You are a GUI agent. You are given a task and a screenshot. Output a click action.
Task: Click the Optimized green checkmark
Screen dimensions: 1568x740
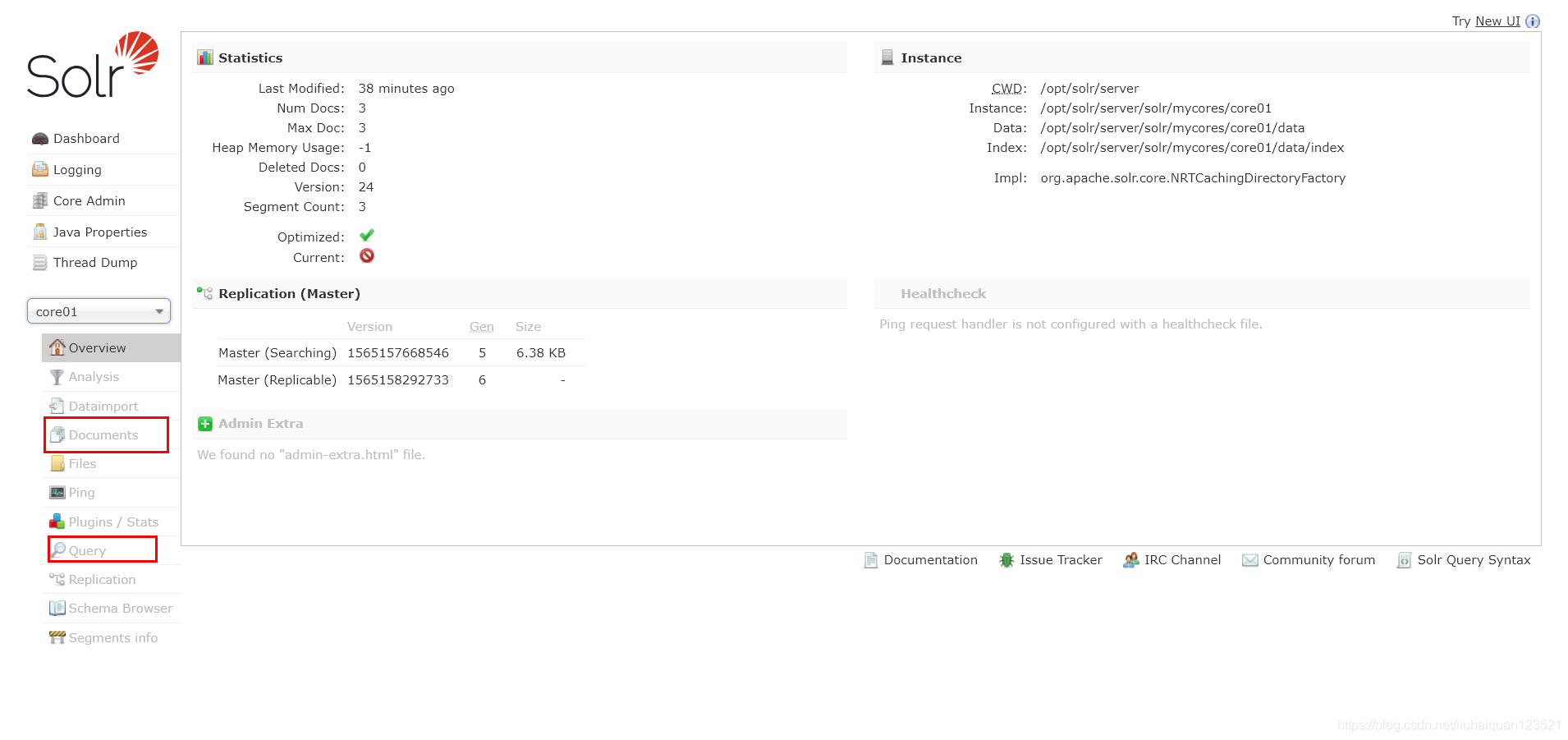[367, 236]
